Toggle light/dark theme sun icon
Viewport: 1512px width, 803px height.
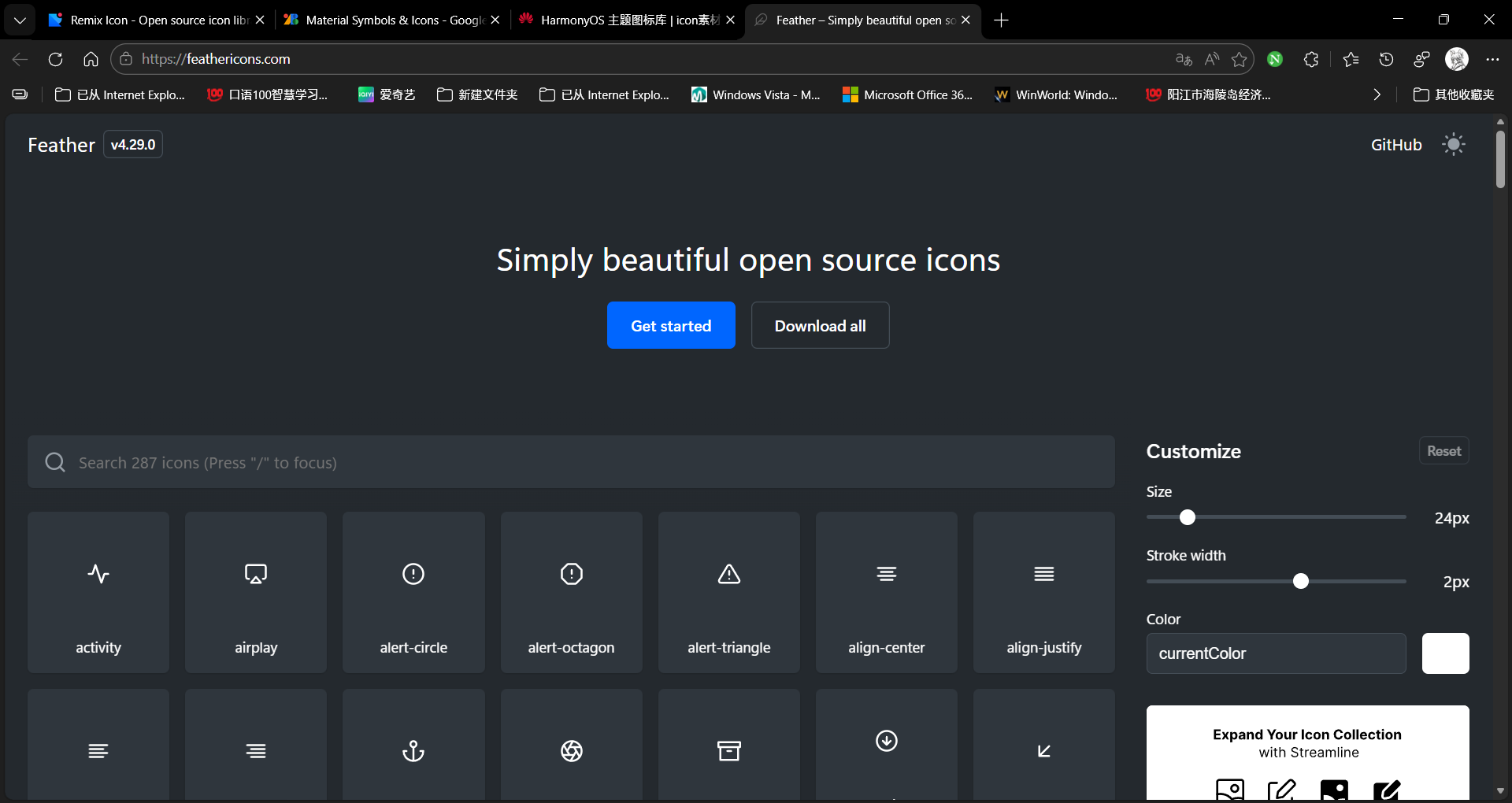click(1453, 145)
